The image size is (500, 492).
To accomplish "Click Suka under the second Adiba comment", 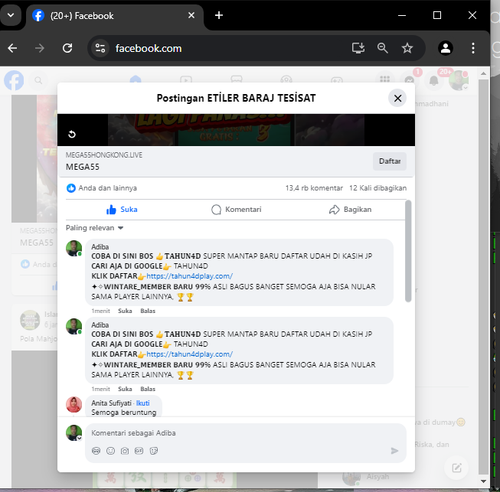I will [x=125, y=389].
